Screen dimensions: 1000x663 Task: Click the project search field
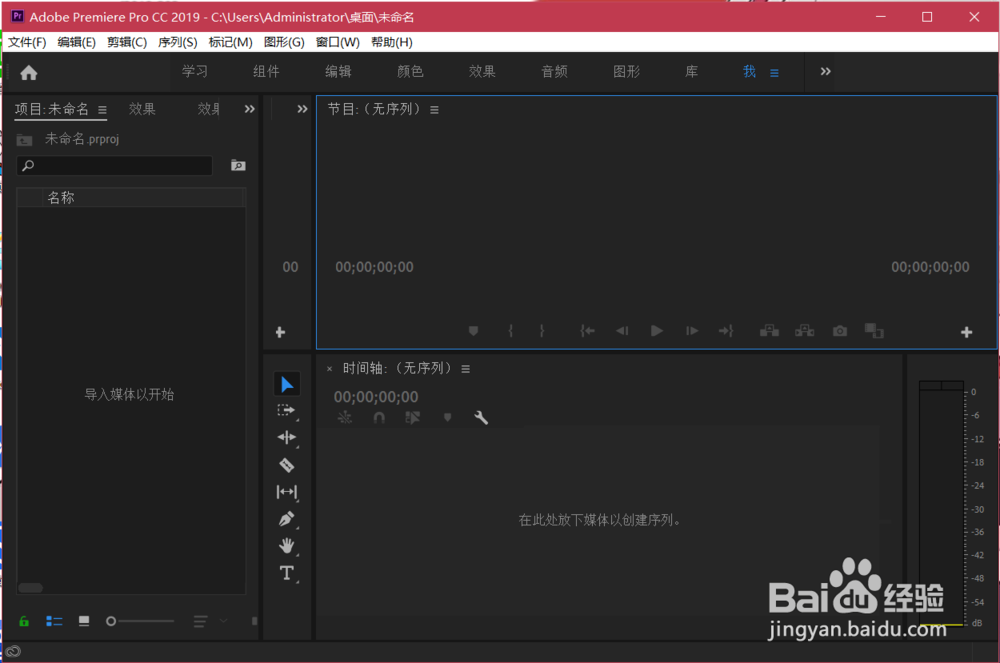coord(115,166)
